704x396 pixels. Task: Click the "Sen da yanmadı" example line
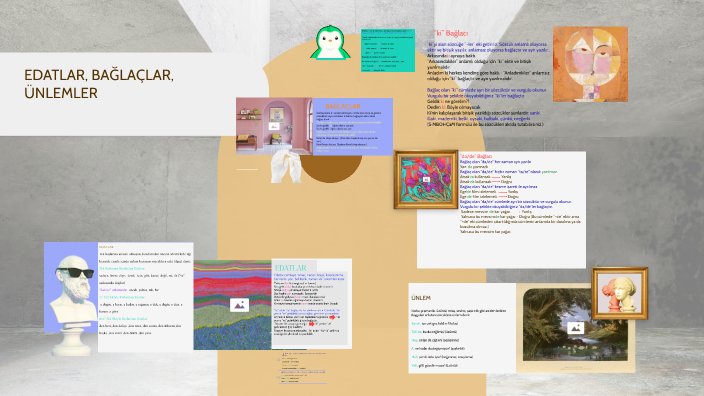[x=474, y=167]
